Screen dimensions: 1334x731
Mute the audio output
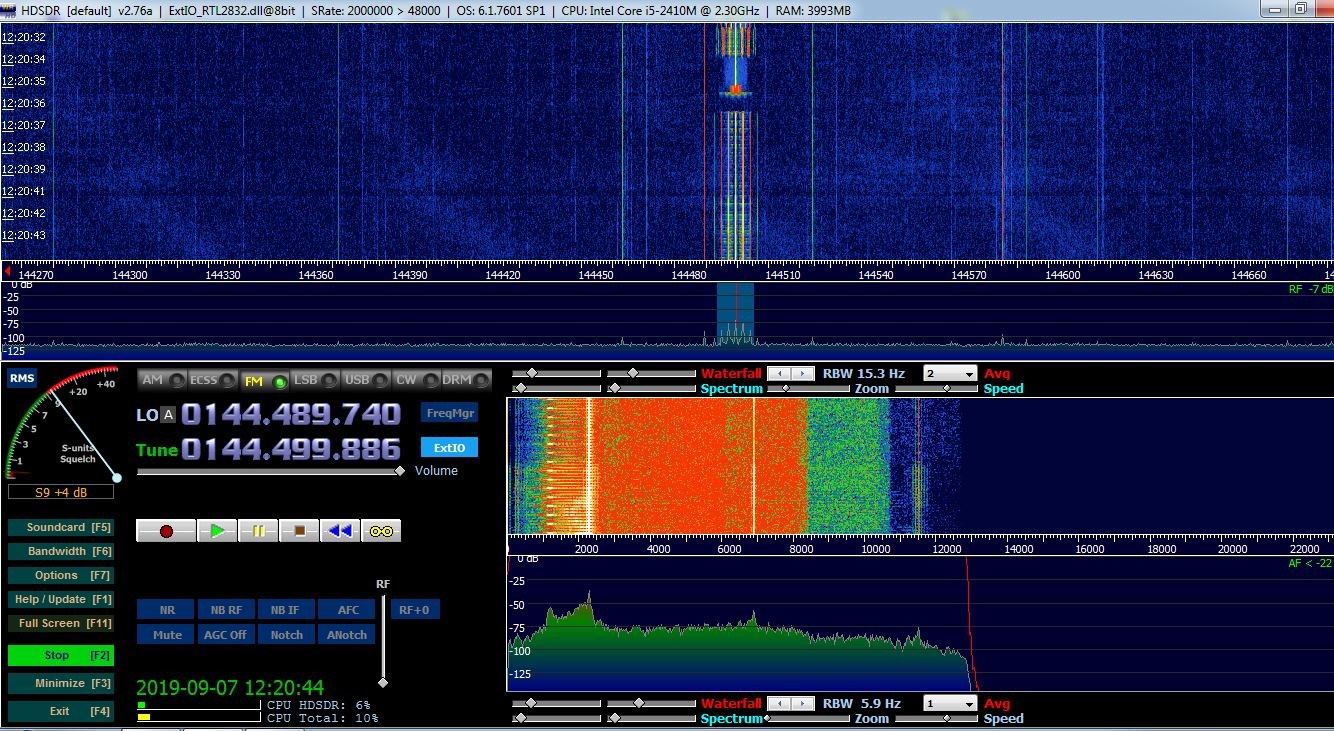167,635
